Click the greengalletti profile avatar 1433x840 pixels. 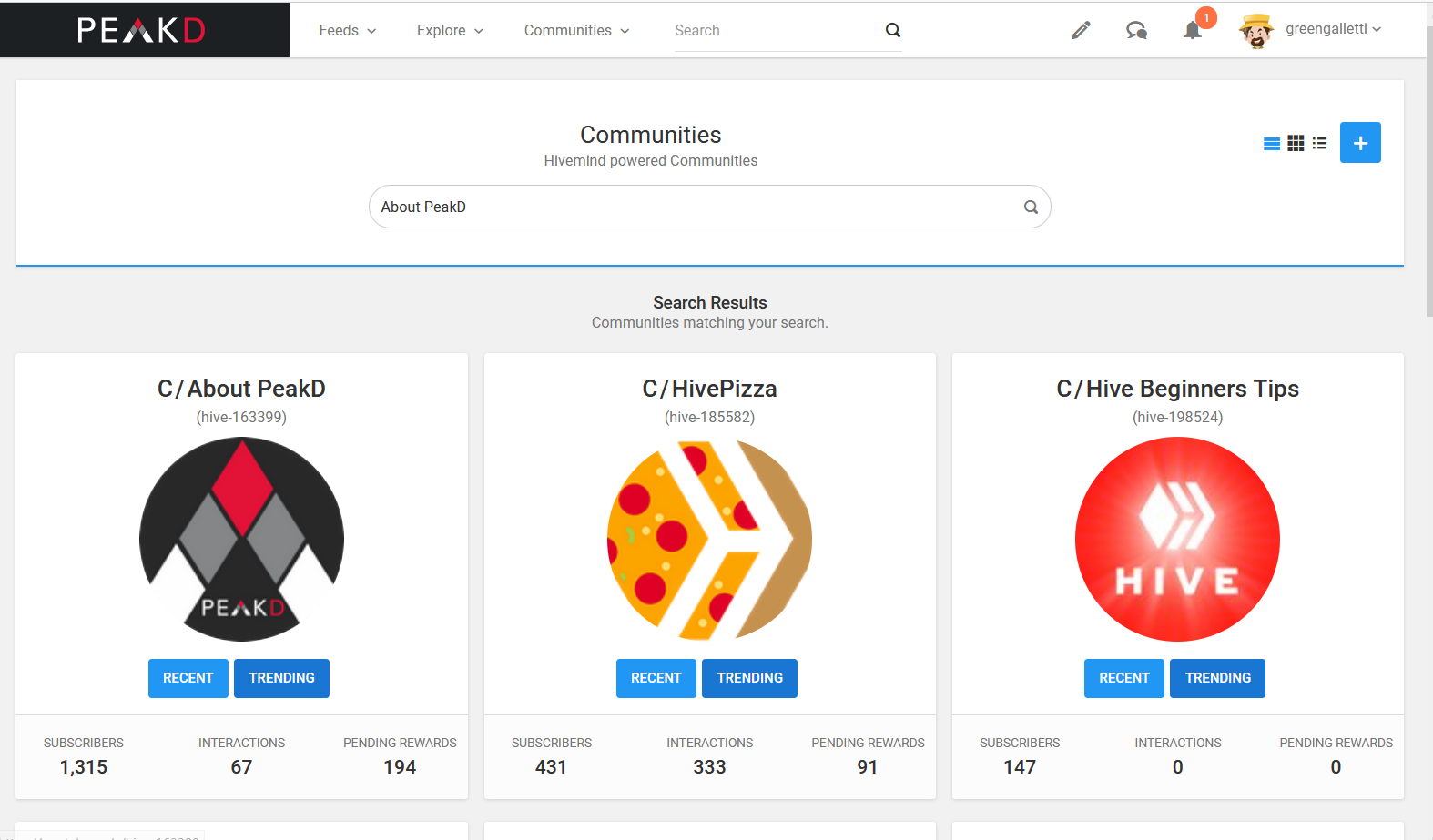(1255, 30)
